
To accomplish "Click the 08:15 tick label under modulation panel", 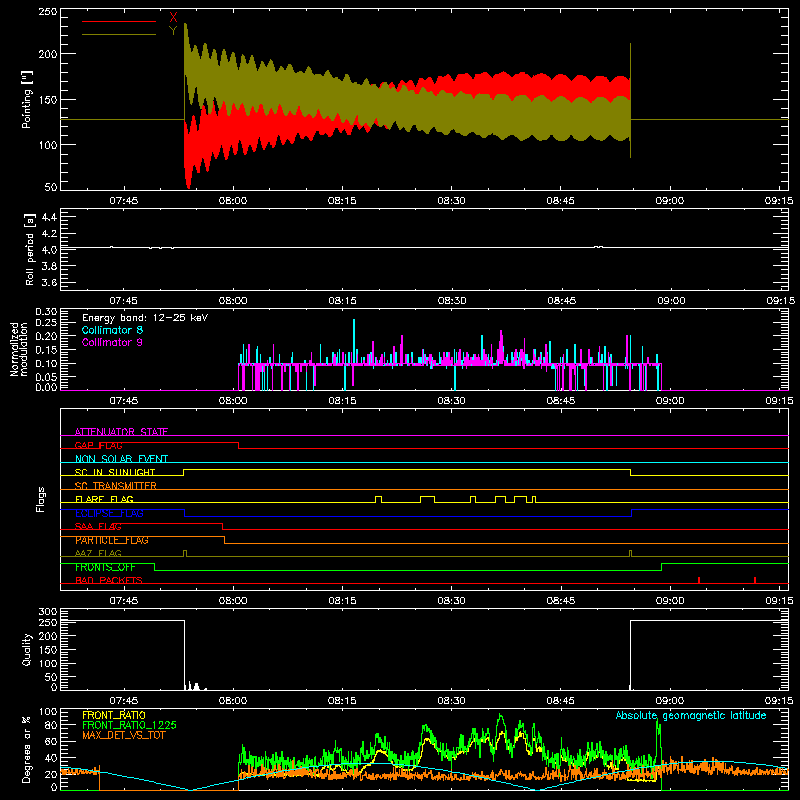I will point(342,401).
